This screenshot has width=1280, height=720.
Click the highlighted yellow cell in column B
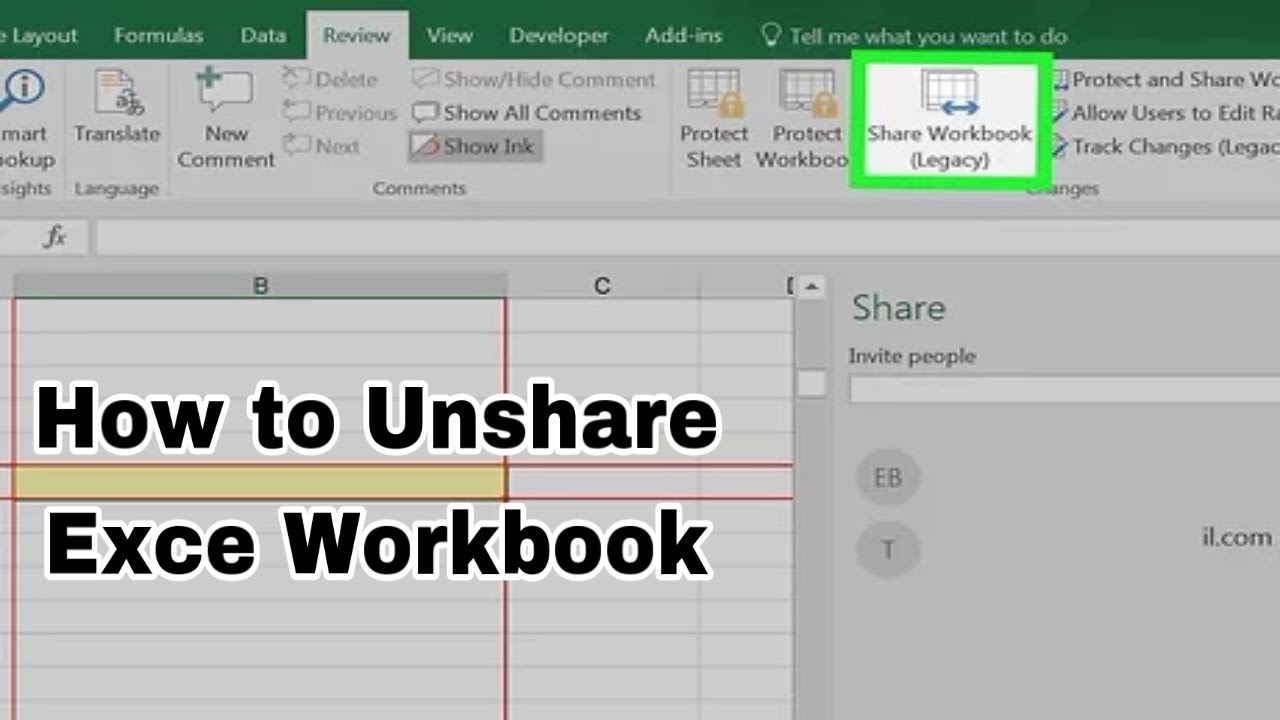[260, 482]
